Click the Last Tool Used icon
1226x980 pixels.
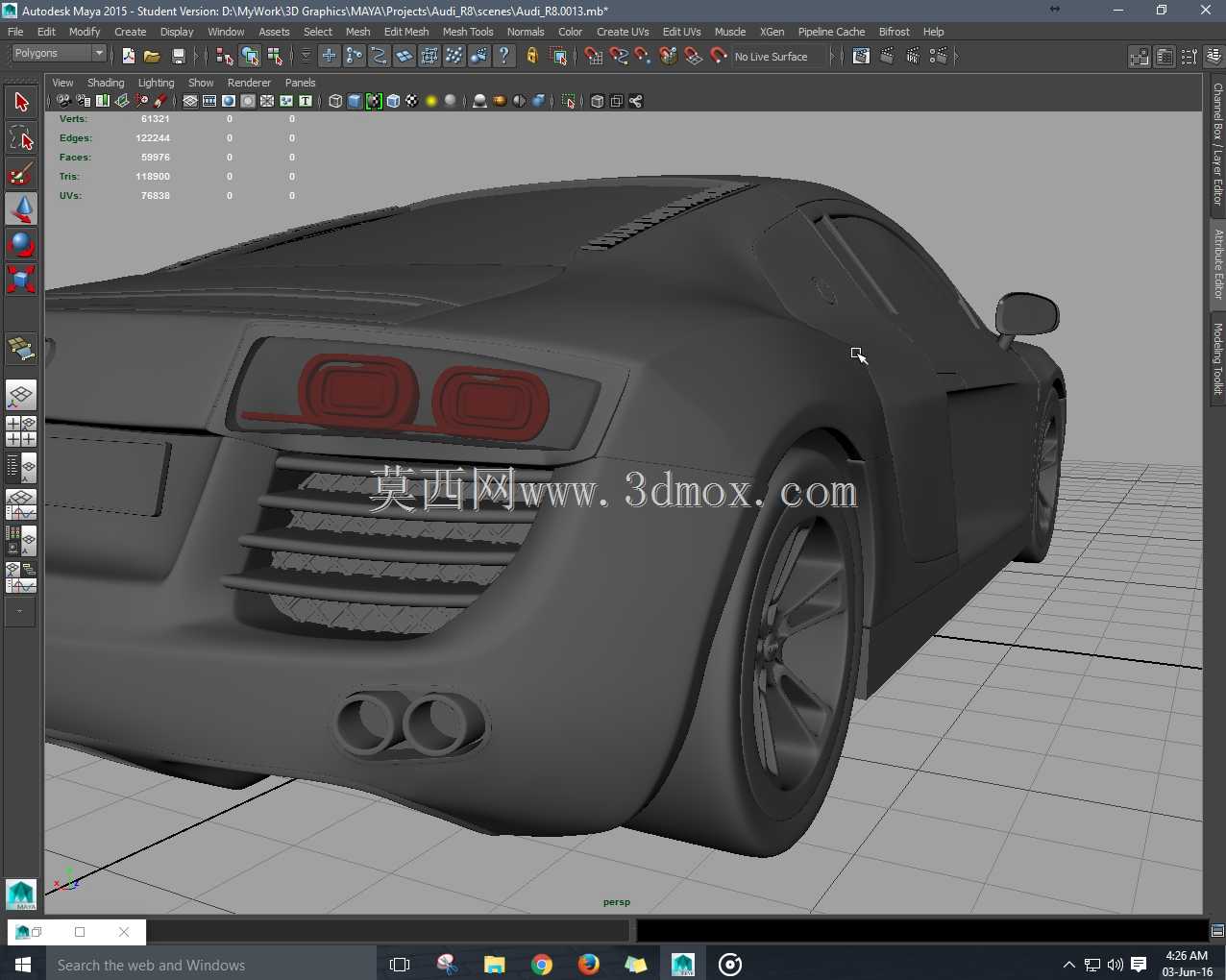tap(21, 349)
